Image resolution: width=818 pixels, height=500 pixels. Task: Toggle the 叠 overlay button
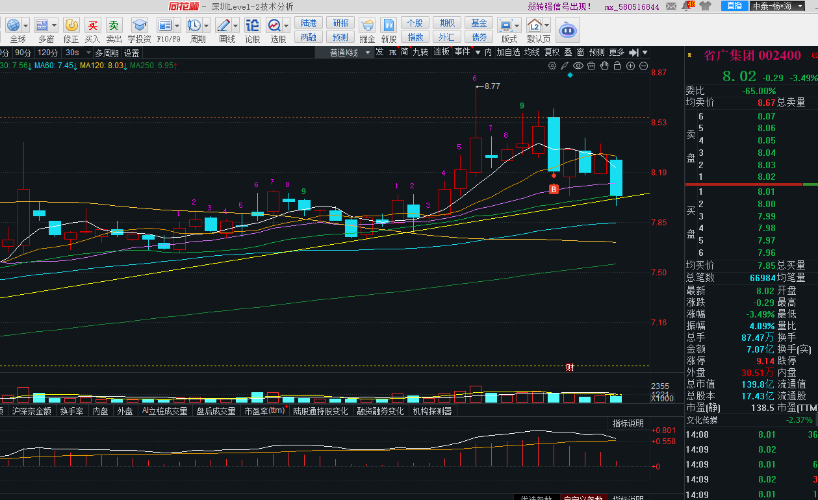tap(568, 52)
